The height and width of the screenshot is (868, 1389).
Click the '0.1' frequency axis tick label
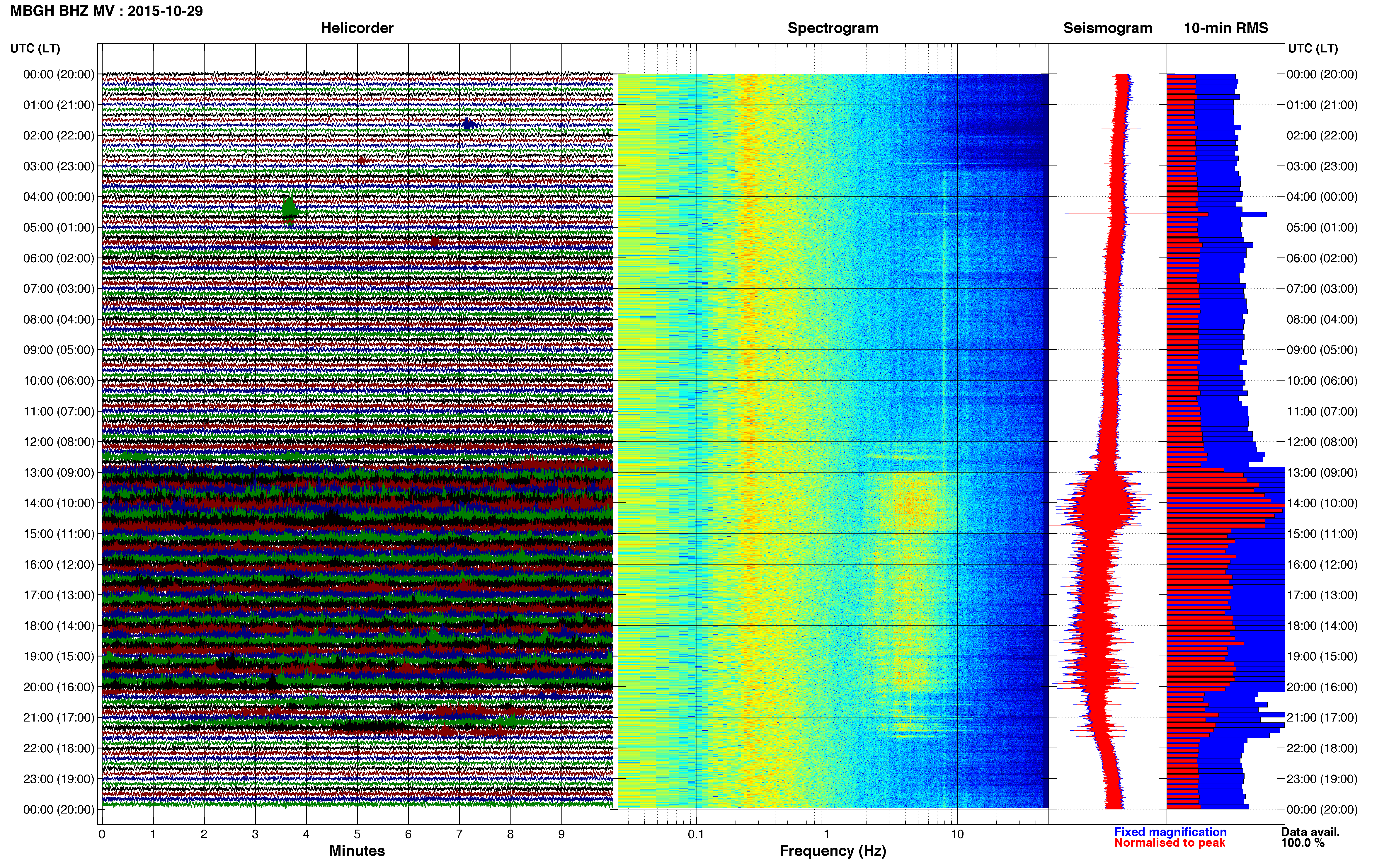coord(696,834)
